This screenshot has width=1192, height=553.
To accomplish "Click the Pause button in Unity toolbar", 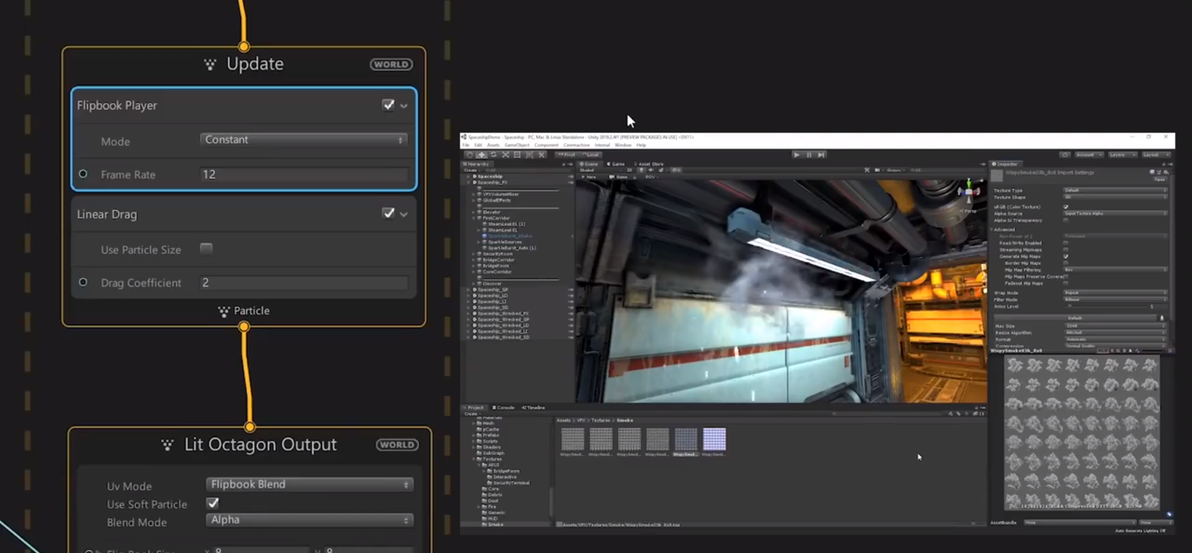I will click(x=809, y=155).
